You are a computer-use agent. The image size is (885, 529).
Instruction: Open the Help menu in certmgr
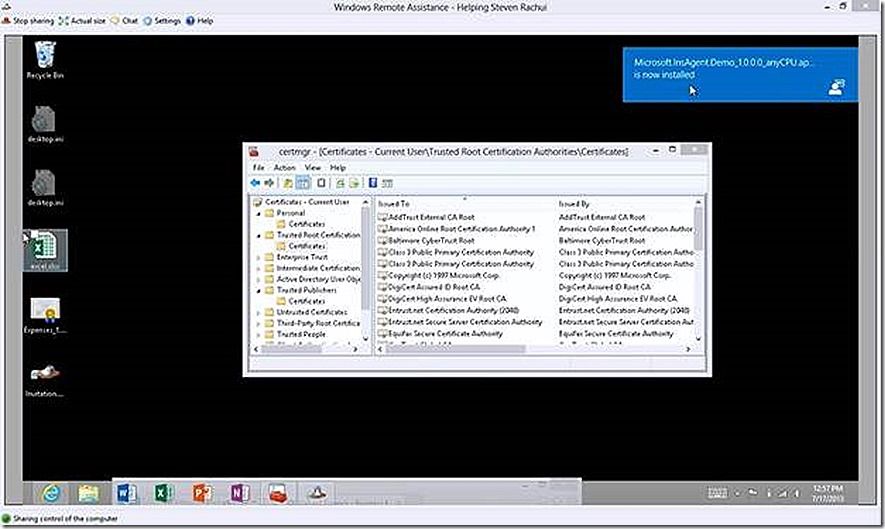[x=338, y=168]
